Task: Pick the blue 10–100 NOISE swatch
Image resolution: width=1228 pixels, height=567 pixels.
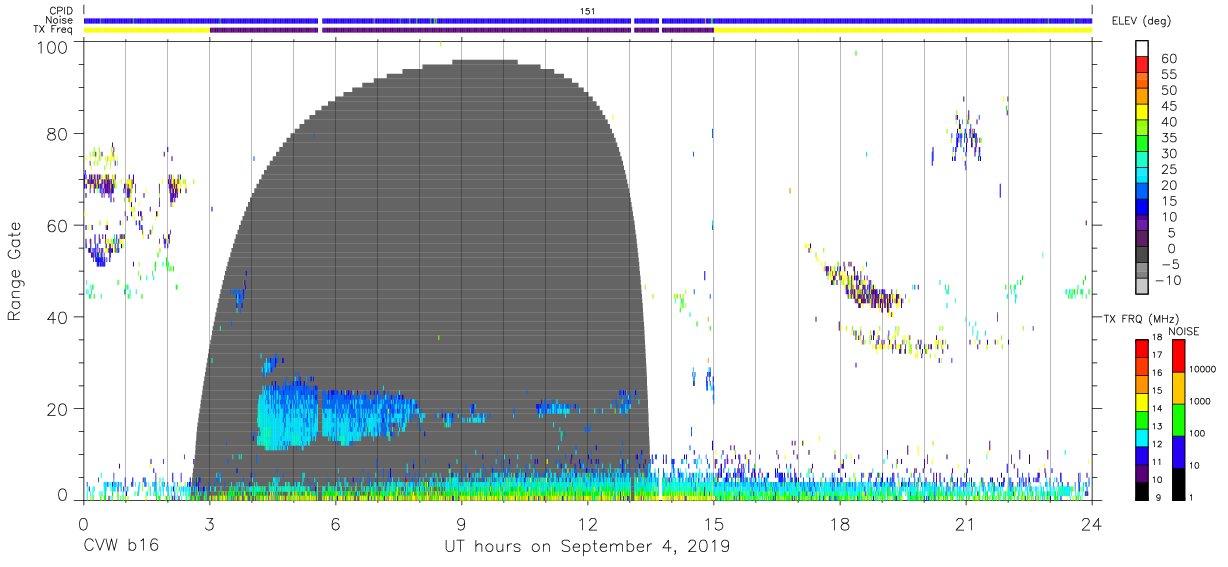Action: point(1177,451)
